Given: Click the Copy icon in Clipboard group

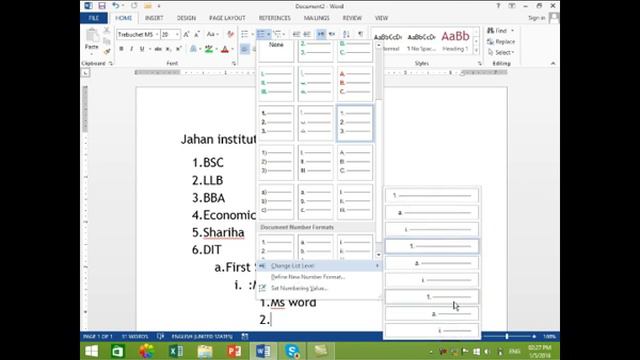Looking at the screenshot, I should coord(107,41).
